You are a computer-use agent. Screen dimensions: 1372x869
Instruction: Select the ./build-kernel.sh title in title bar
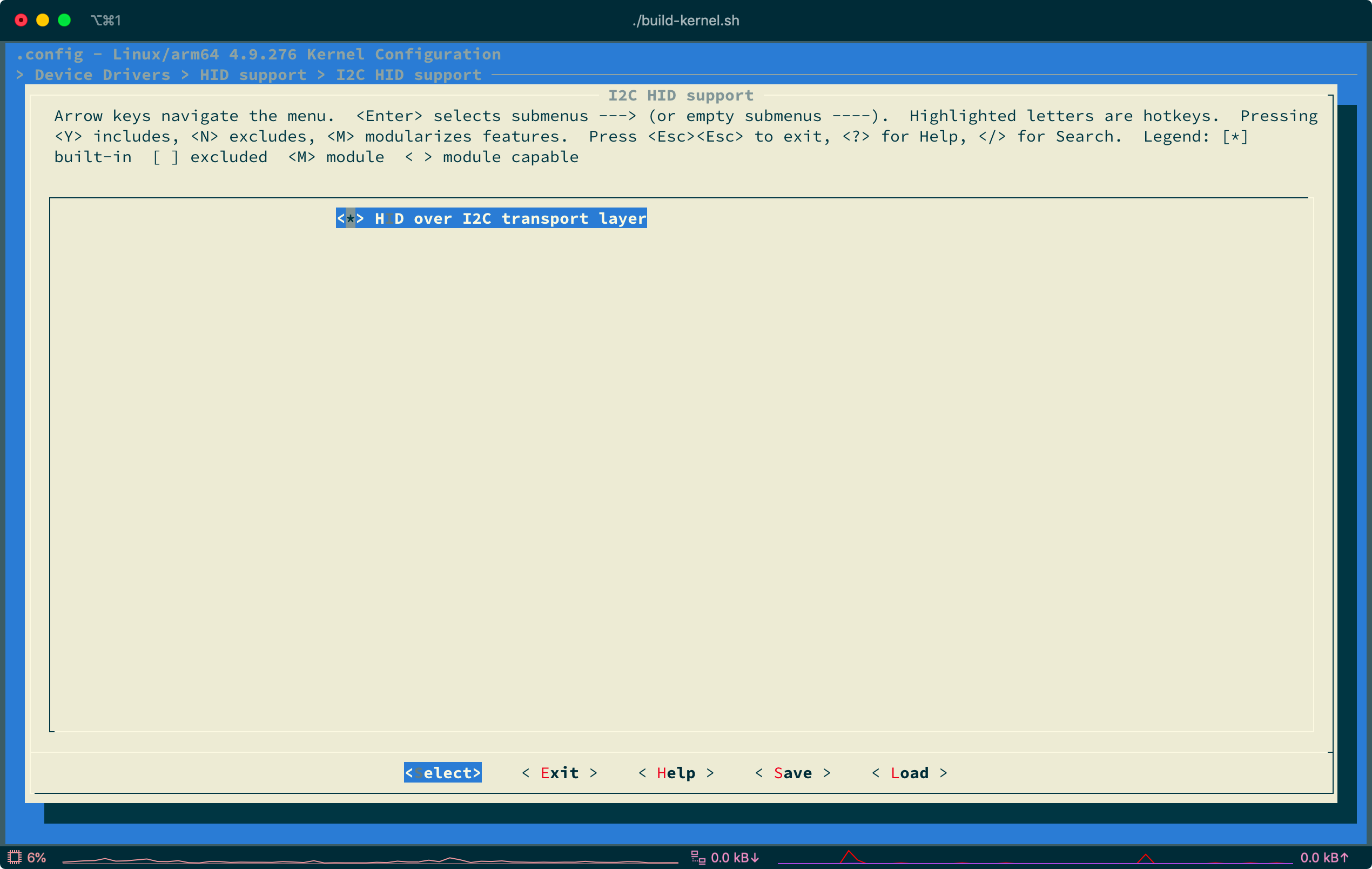pyautogui.click(x=685, y=20)
